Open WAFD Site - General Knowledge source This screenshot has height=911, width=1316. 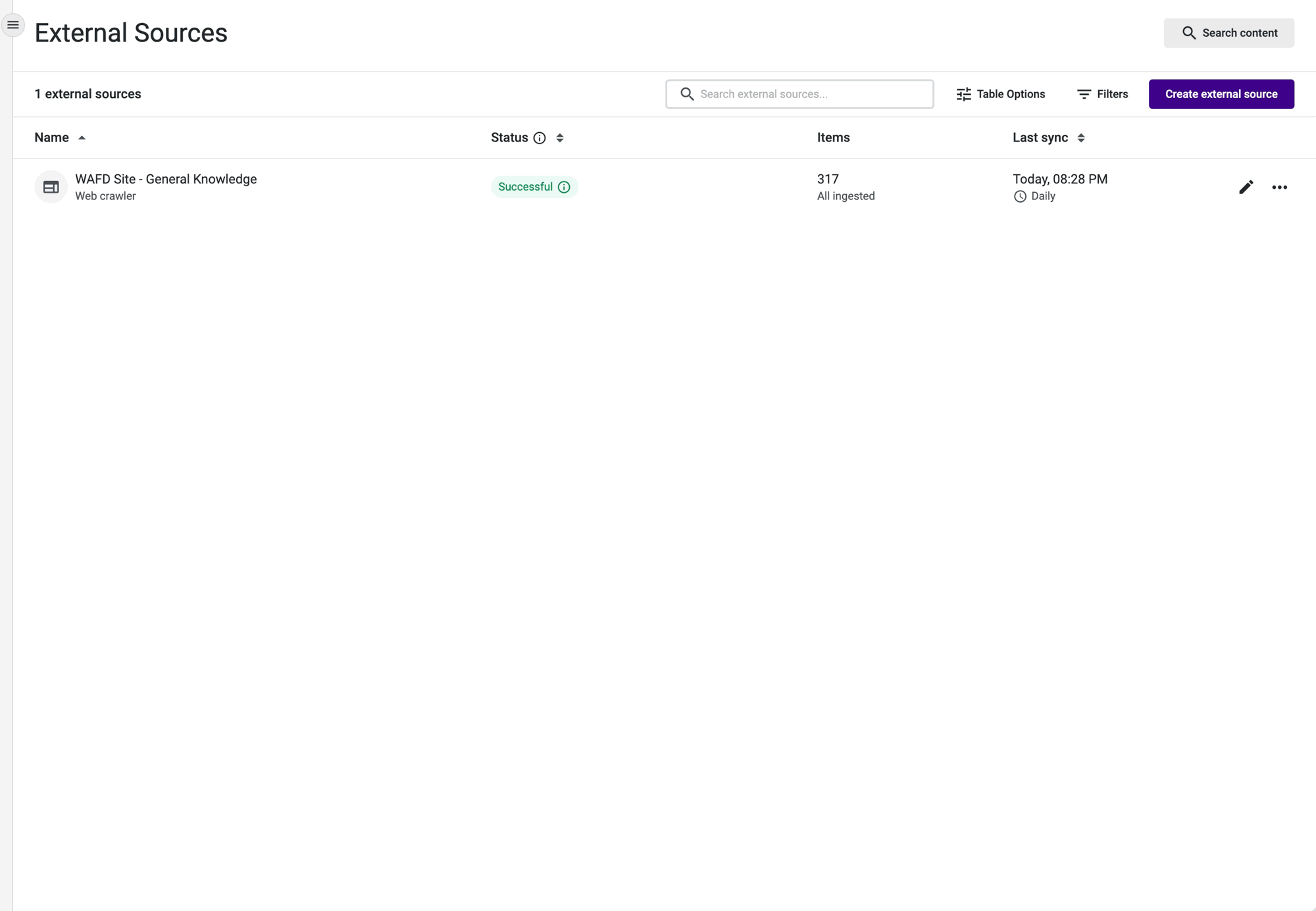click(x=166, y=179)
